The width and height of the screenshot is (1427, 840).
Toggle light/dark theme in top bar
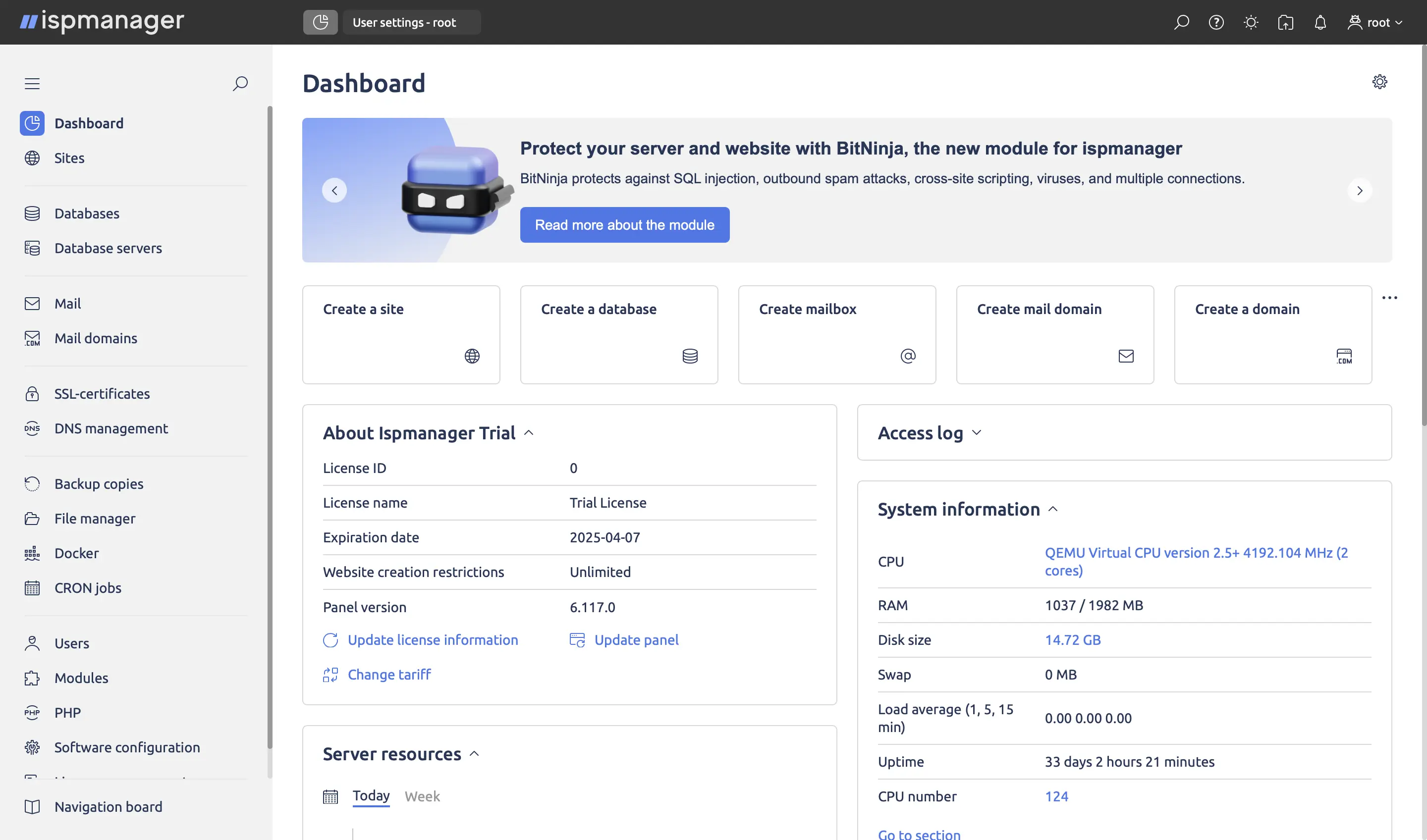pos(1251,22)
